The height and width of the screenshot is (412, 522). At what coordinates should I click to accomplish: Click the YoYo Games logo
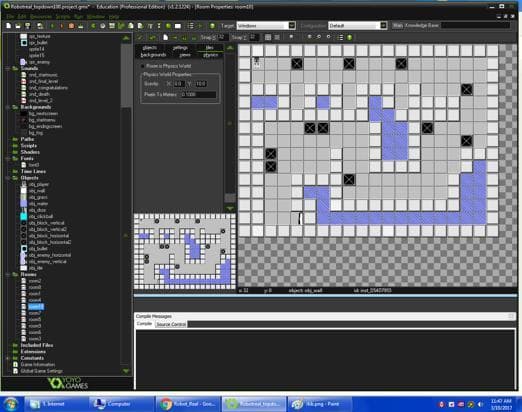(68, 383)
